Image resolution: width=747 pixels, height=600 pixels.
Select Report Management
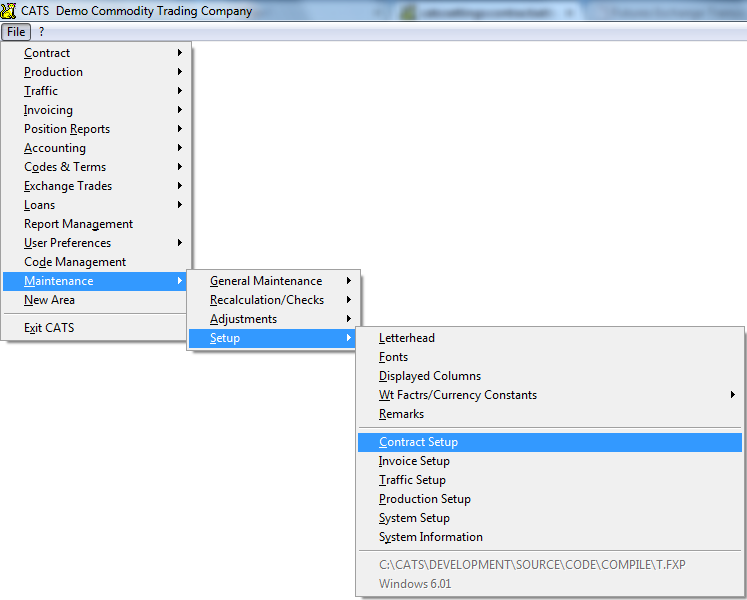coord(97,224)
